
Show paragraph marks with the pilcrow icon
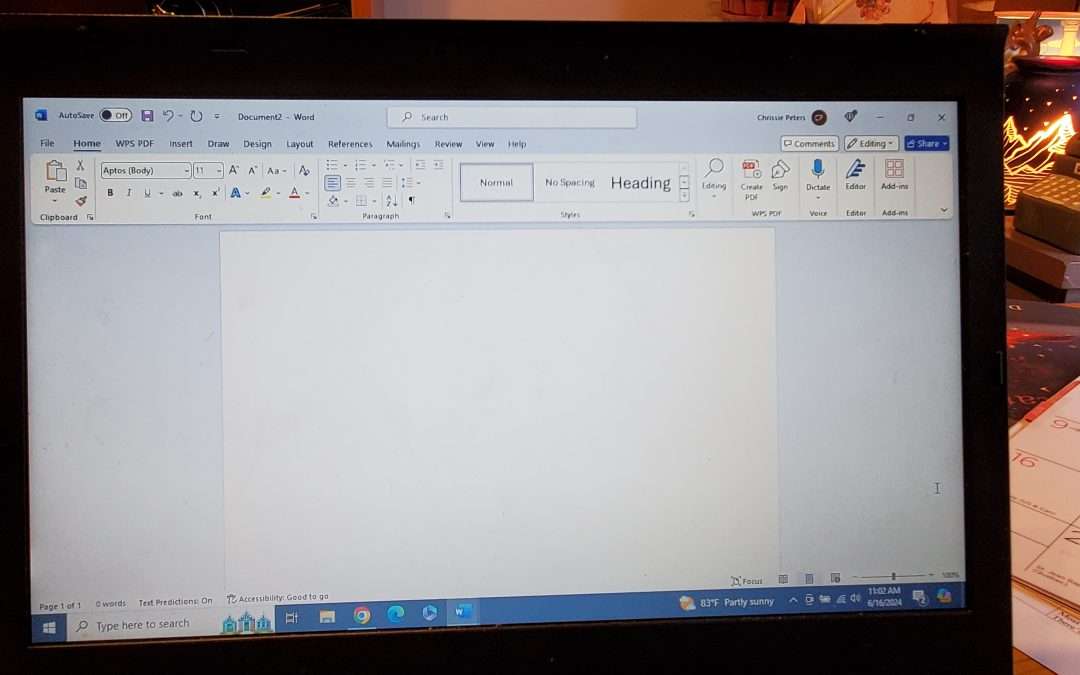(411, 201)
